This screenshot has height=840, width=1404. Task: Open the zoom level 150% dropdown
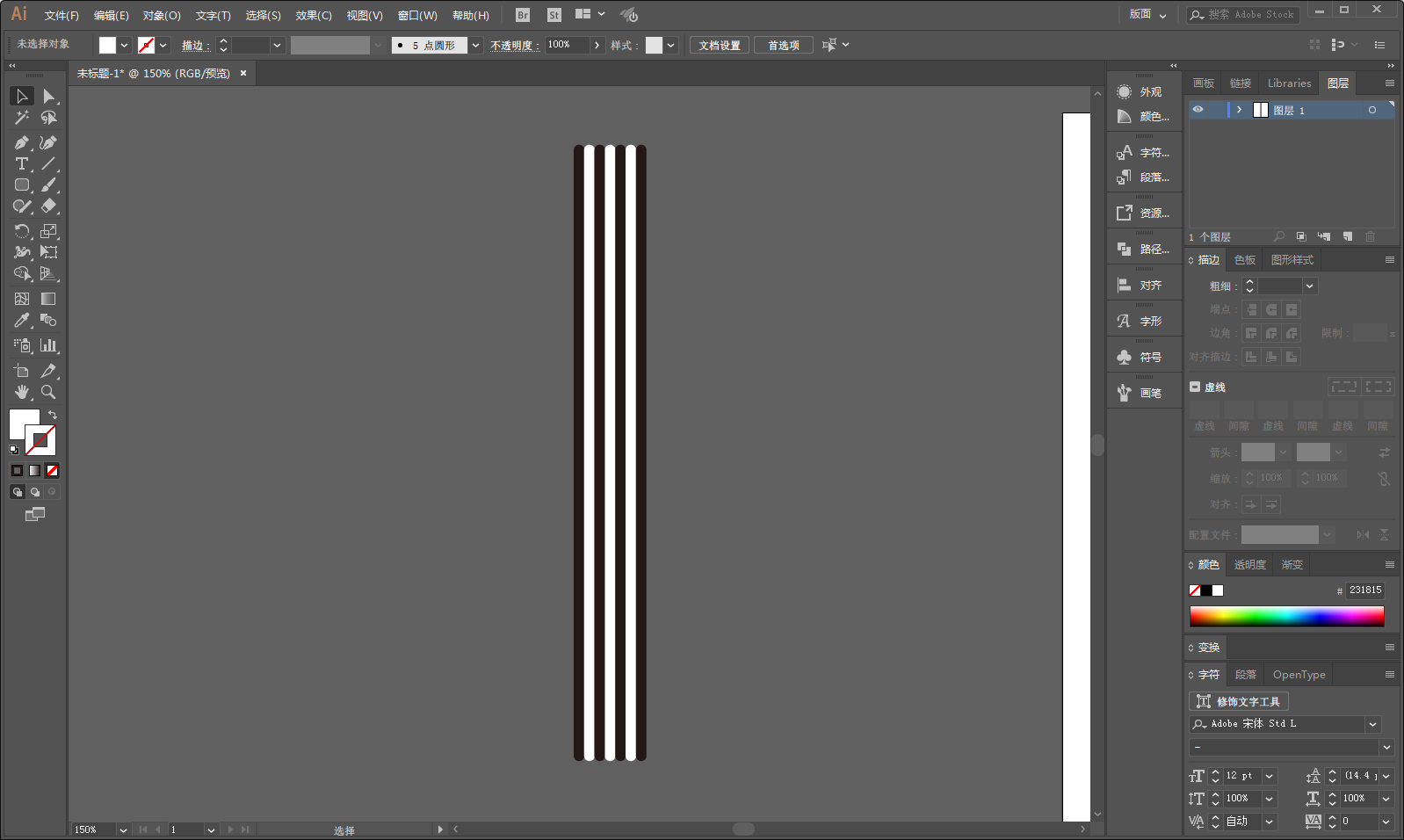pyautogui.click(x=123, y=829)
